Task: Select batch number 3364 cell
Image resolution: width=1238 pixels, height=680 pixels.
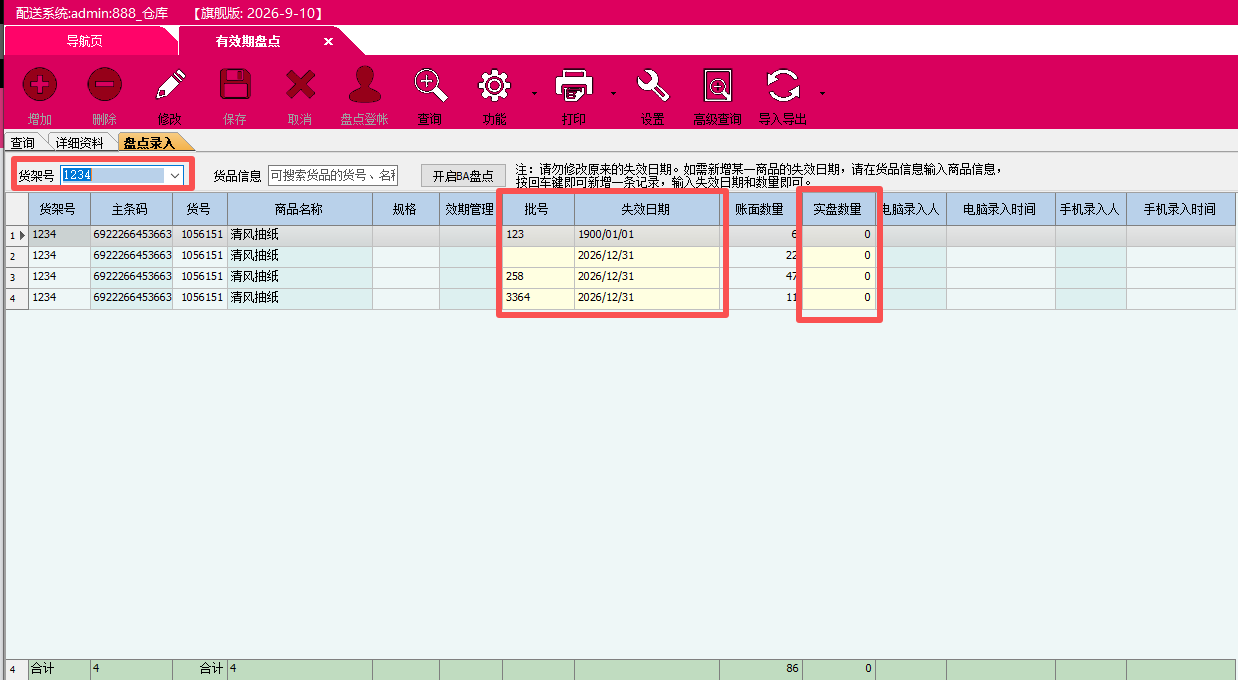Action: coord(538,298)
